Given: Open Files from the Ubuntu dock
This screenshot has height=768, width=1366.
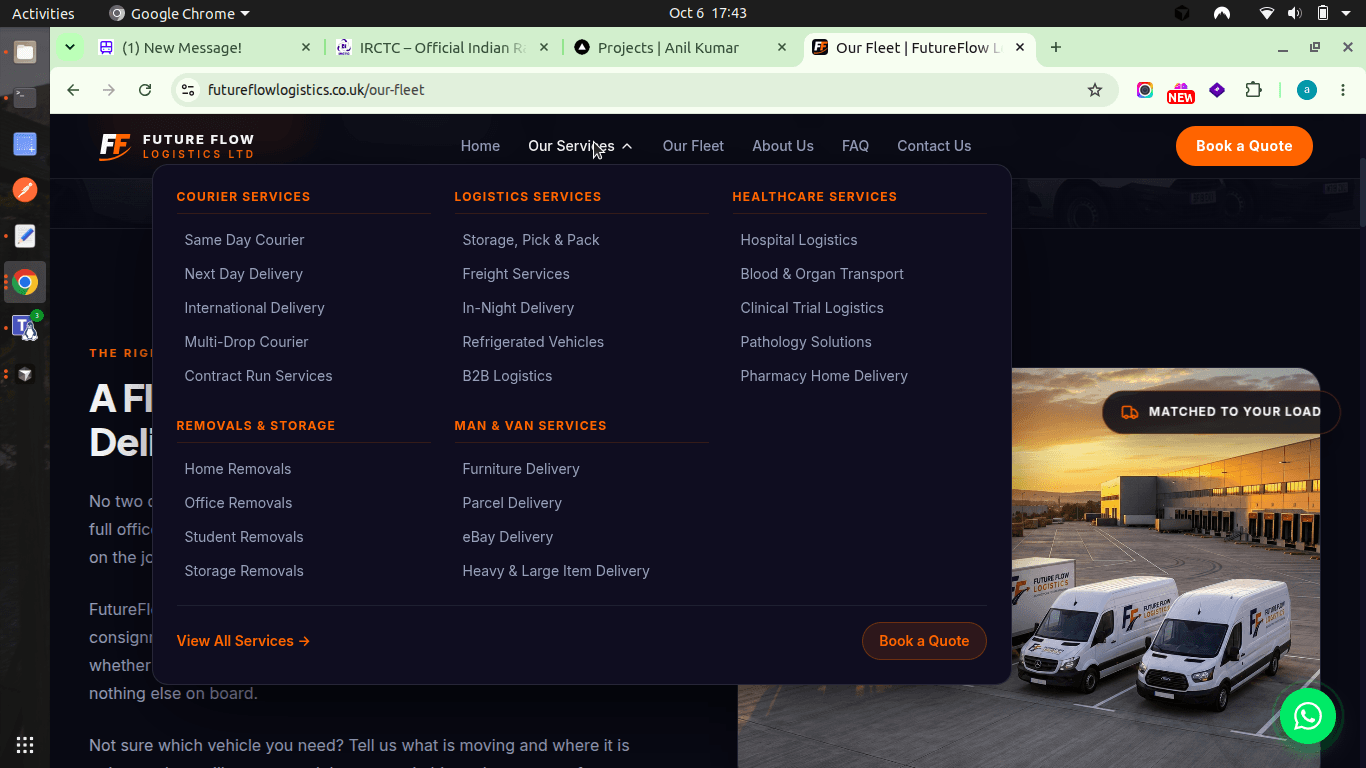Looking at the screenshot, I should tap(25, 52).
